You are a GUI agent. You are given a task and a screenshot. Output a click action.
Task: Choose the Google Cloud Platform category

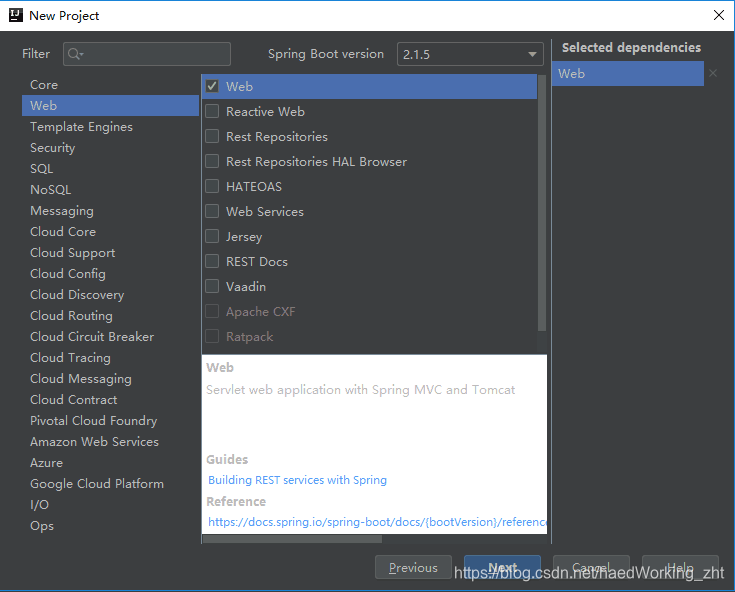click(111, 484)
